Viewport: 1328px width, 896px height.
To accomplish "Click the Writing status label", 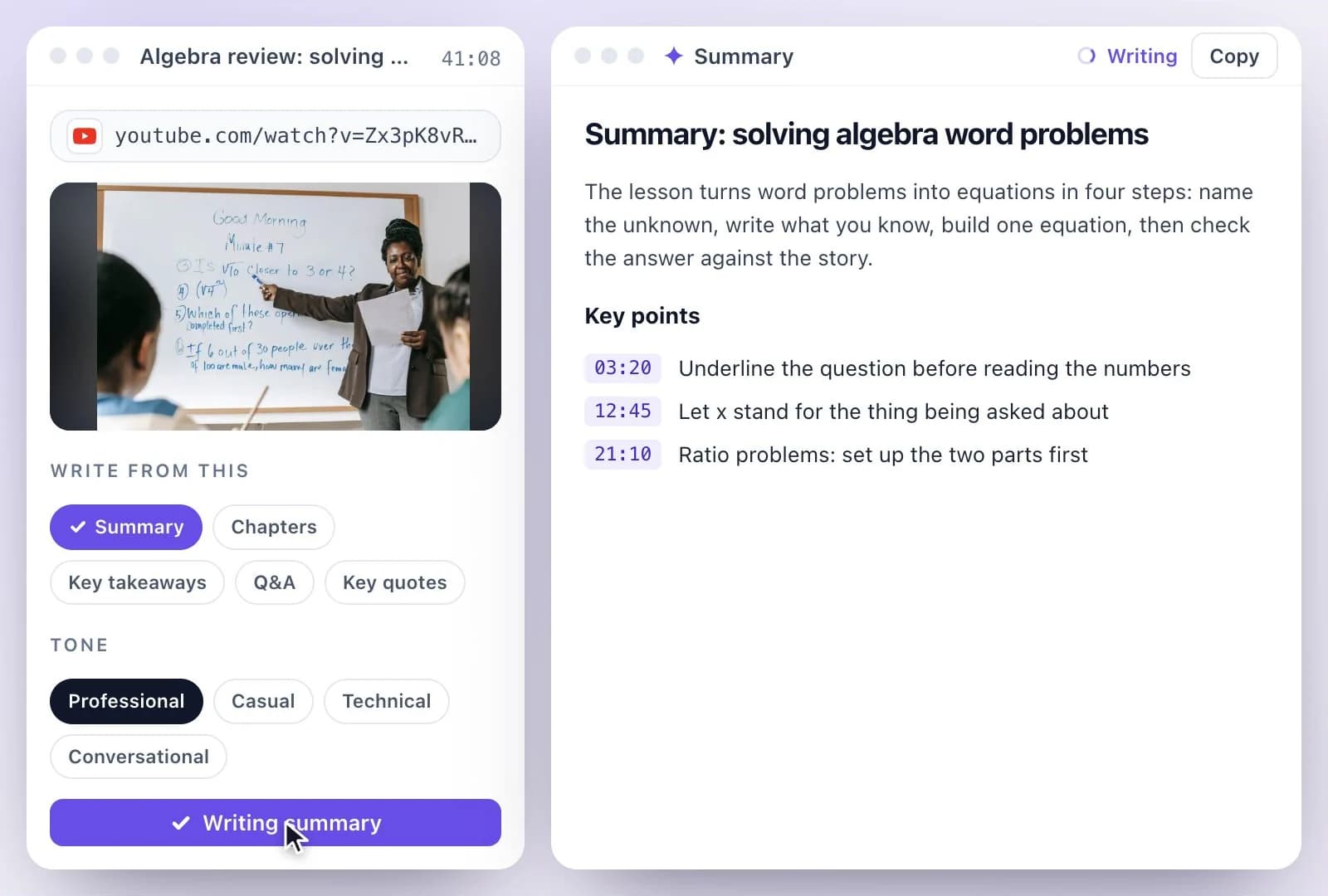I will (x=1142, y=56).
